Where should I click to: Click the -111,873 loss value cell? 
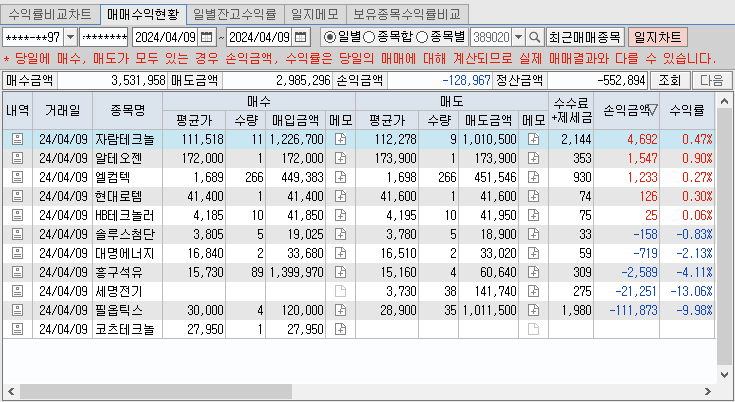click(x=626, y=310)
